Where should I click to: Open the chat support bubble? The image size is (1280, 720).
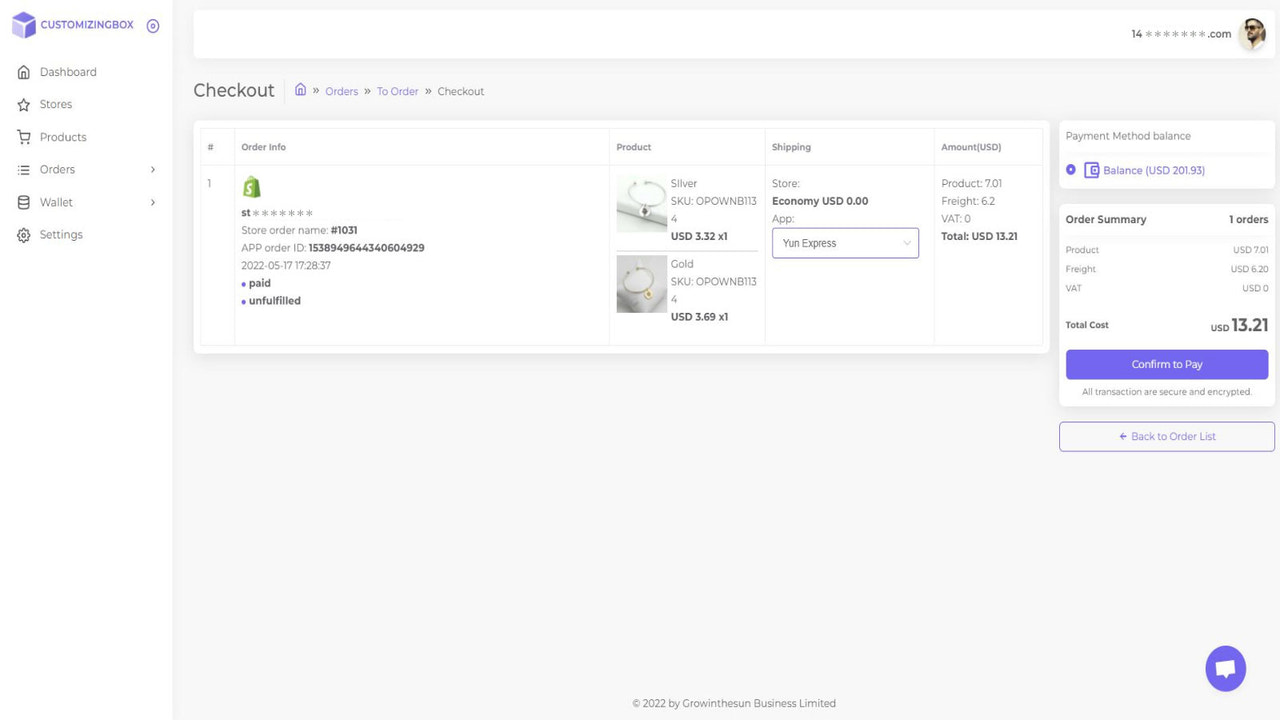(1225, 667)
